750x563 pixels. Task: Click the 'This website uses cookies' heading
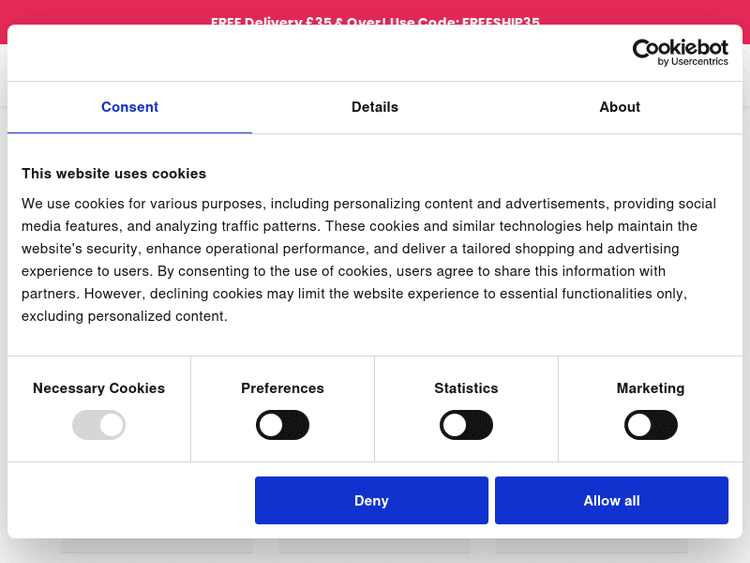pos(114,173)
